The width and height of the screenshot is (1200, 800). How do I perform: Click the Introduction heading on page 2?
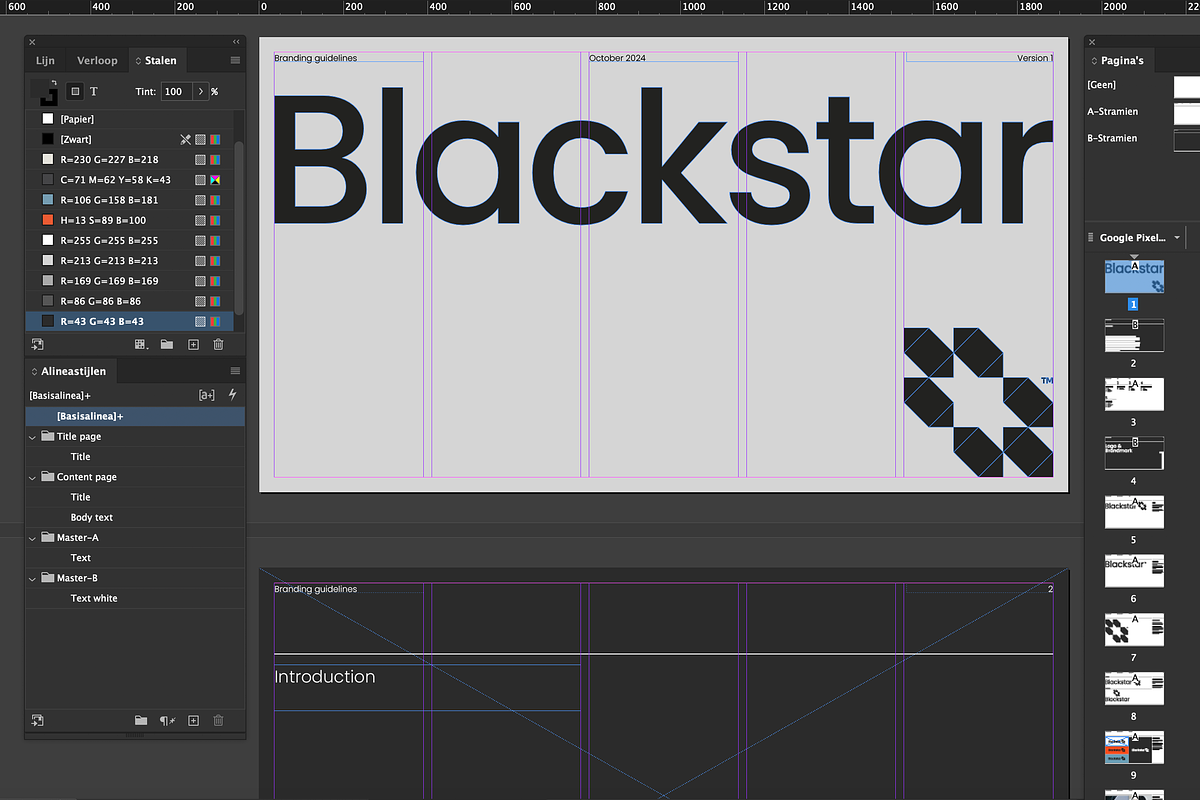pyautogui.click(x=325, y=677)
